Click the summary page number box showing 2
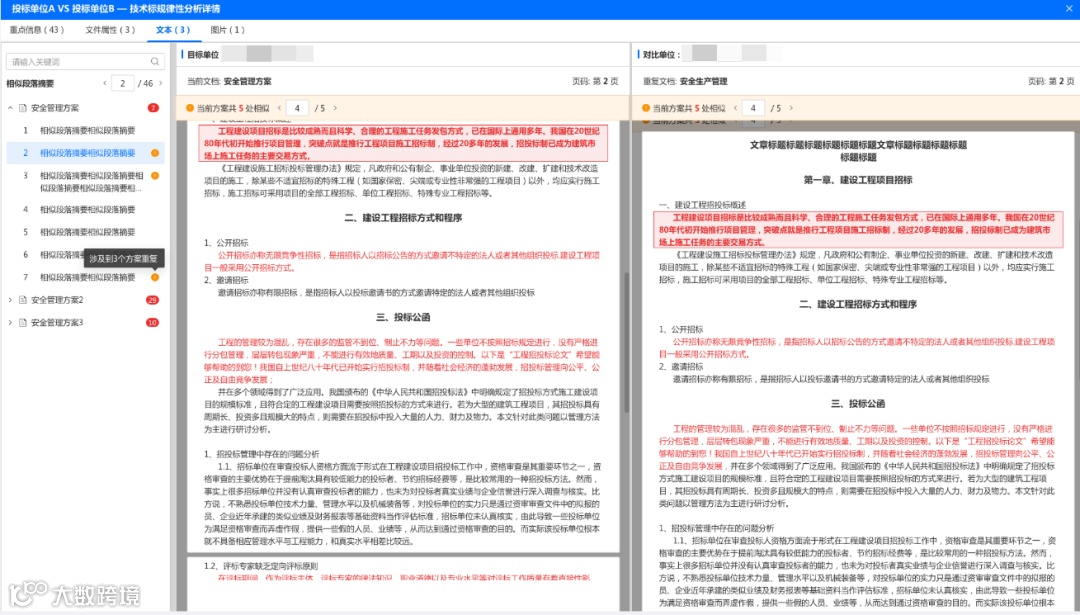1080x615 pixels. [x=123, y=83]
